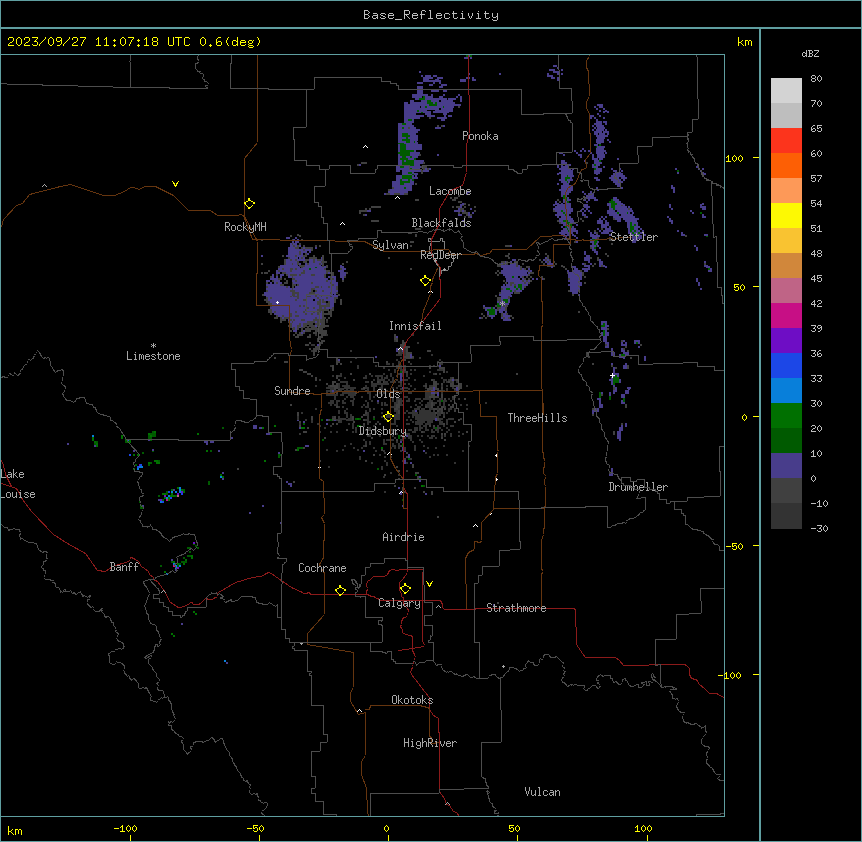Click the RockyMH label
Screen dimensions: 862x842
click(245, 227)
